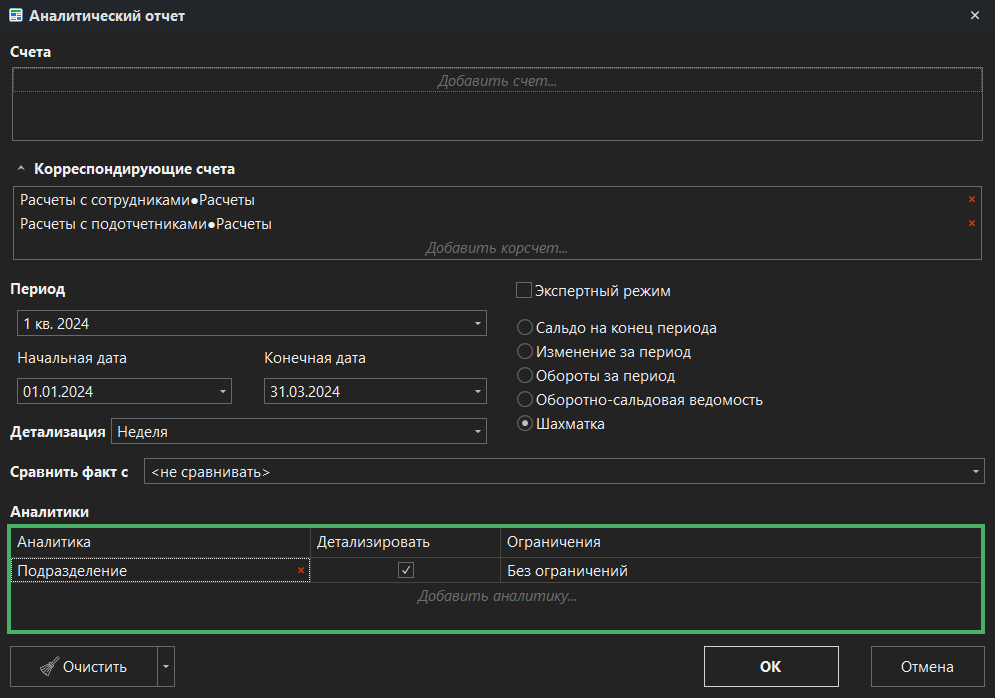Select Сальдо на конец периода option
This screenshot has width=995, height=698.
(524, 328)
